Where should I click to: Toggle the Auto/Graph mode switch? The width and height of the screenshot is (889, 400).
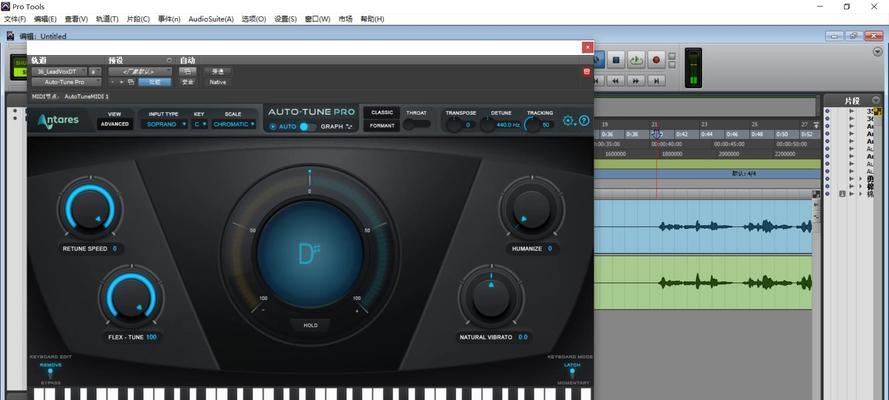[308, 126]
